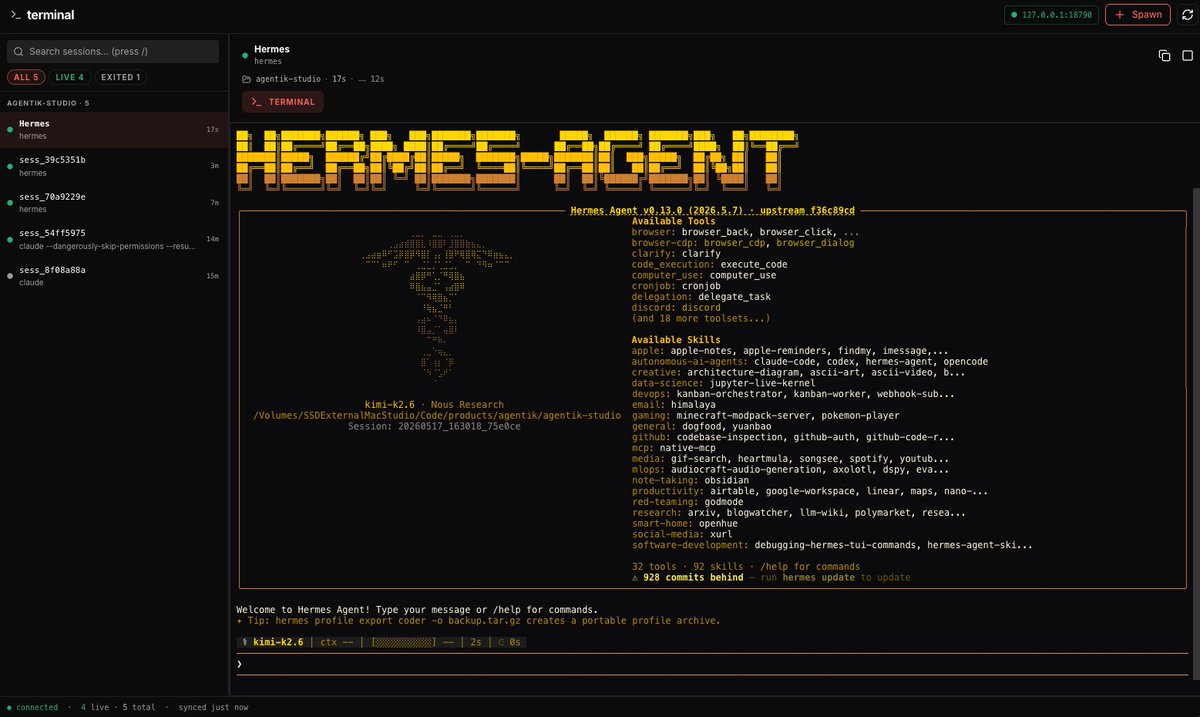Click the Hermes Agent v0.13.0 version title
This screenshot has width=1200, height=717.
pyautogui.click(x=712, y=211)
